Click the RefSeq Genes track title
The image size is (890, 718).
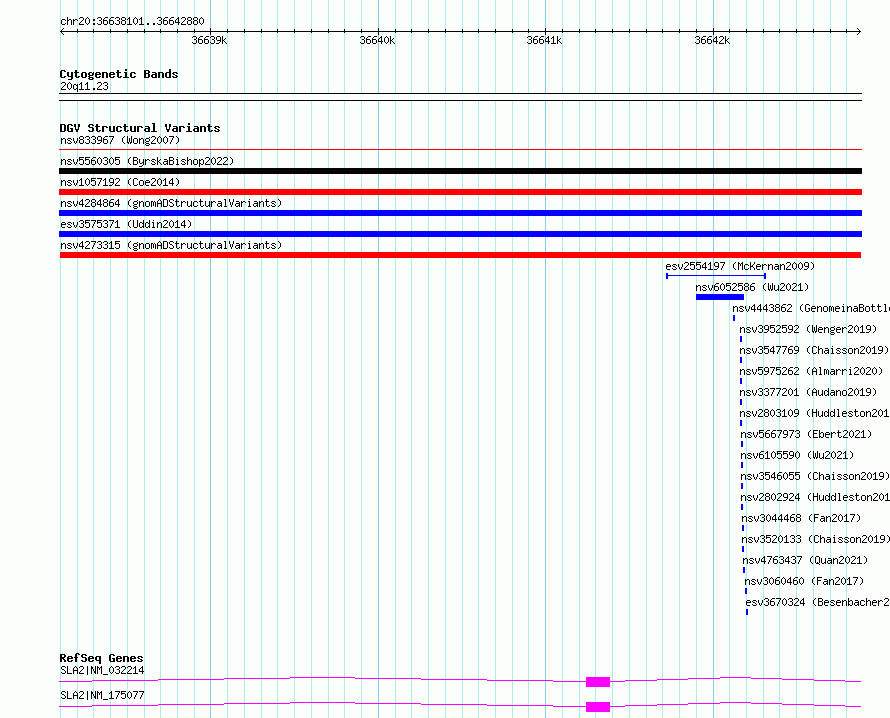[101, 658]
